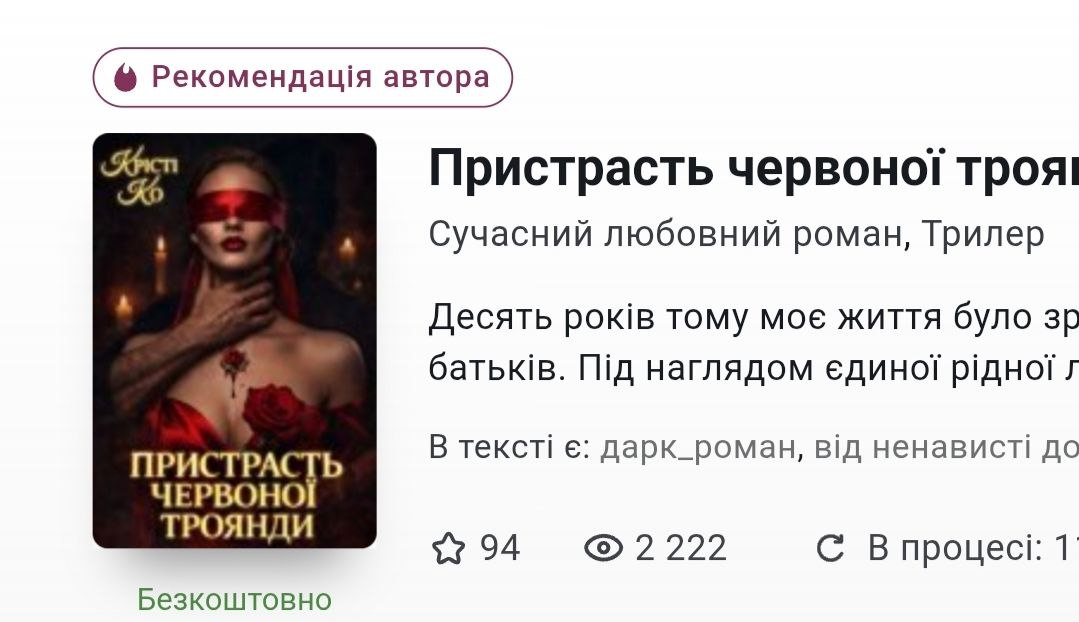This screenshot has width=1079, height=622.
Task: Click the Крісті Ко author name on cover
Action: [x=140, y=177]
